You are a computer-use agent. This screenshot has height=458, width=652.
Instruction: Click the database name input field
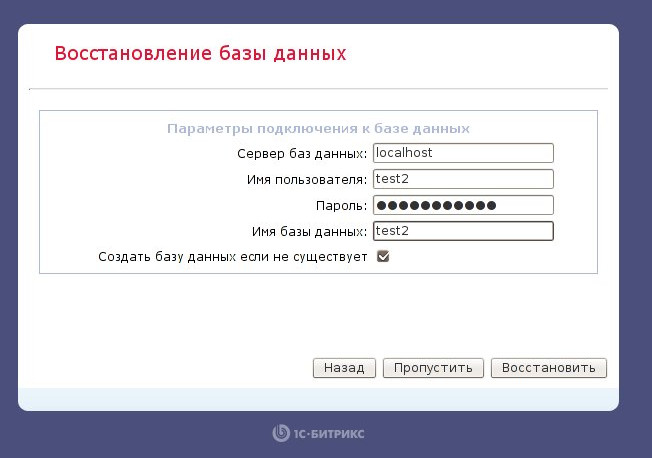463,231
